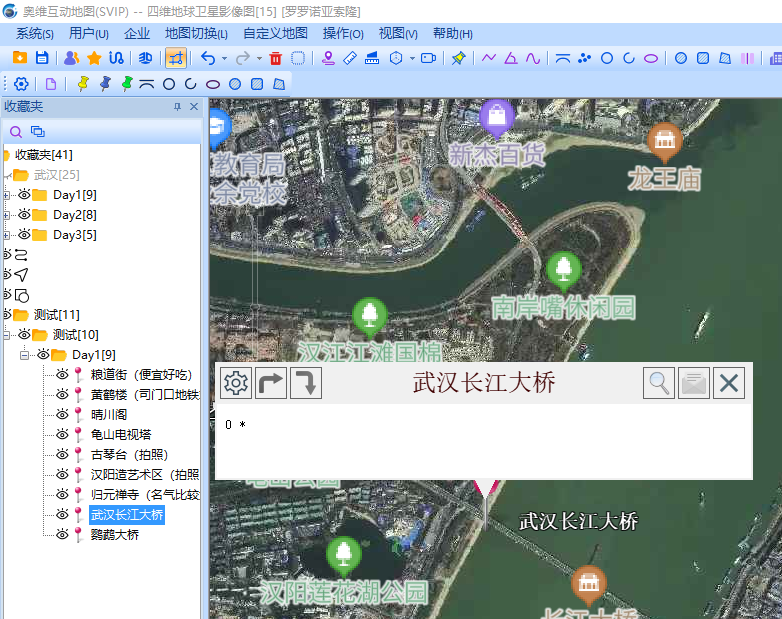Click the gear icon in the popup
This screenshot has height=619, width=782.
(x=236, y=382)
